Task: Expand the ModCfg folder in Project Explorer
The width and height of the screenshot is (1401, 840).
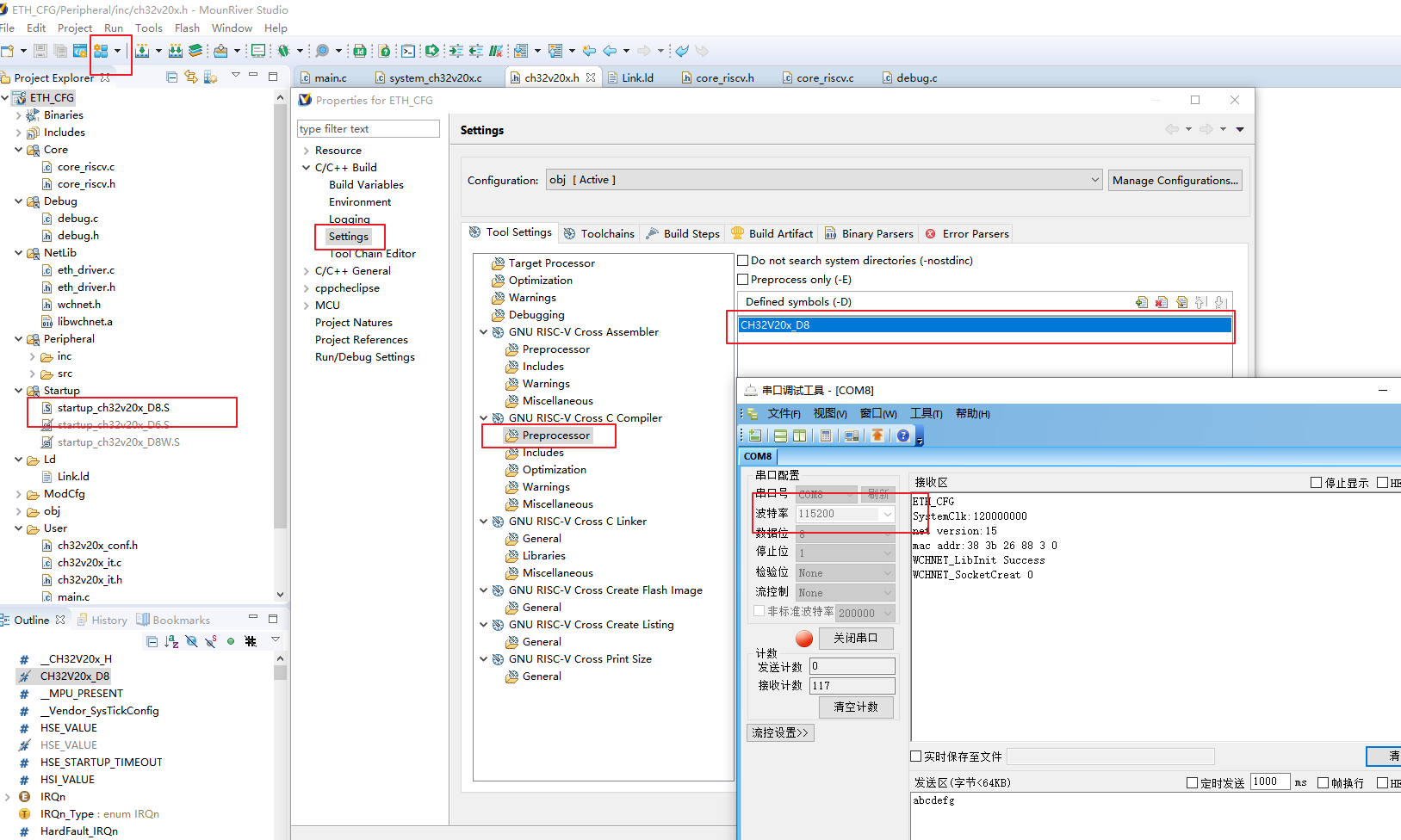Action: click(19, 494)
